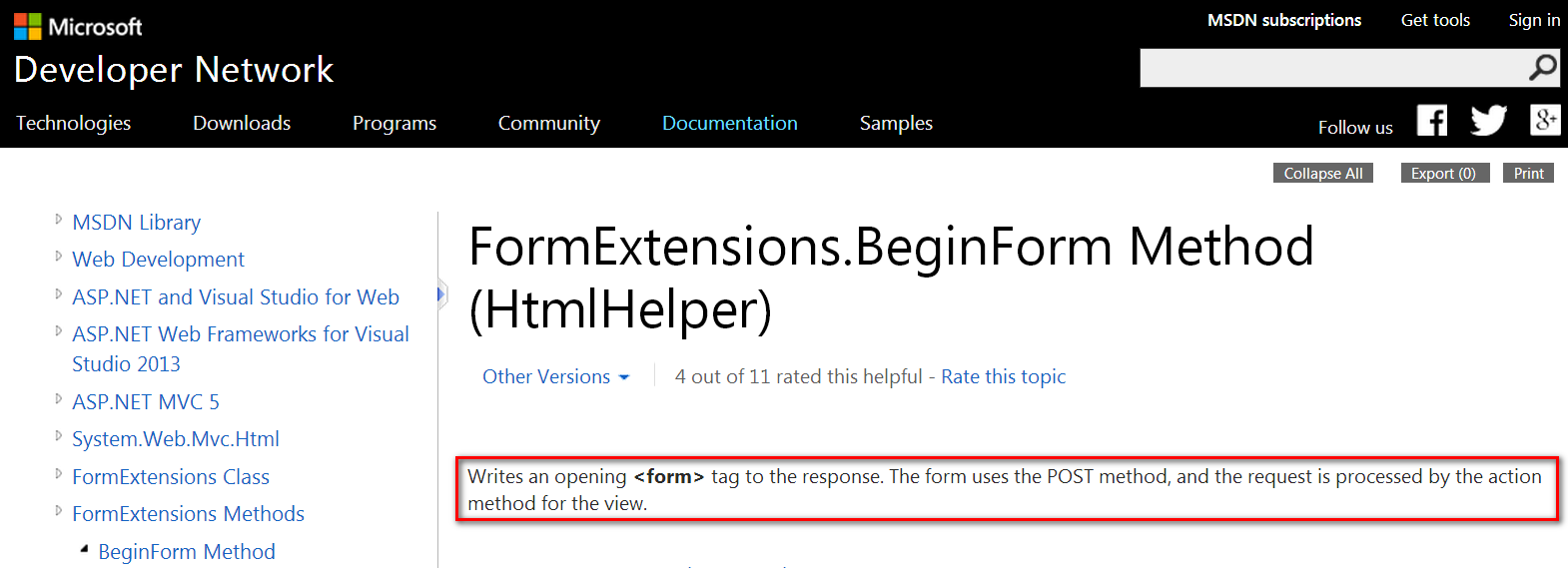Open the Samples menu
1568x568 pixels.
(896, 123)
